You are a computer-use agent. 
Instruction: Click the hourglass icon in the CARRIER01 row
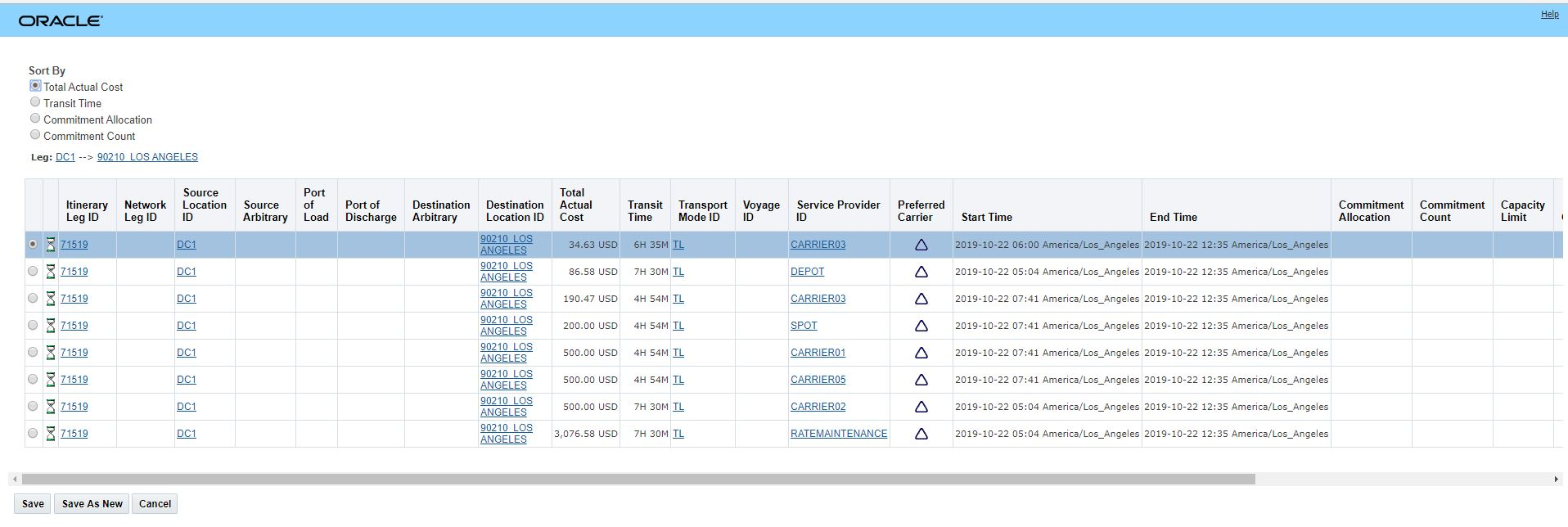coord(50,353)
